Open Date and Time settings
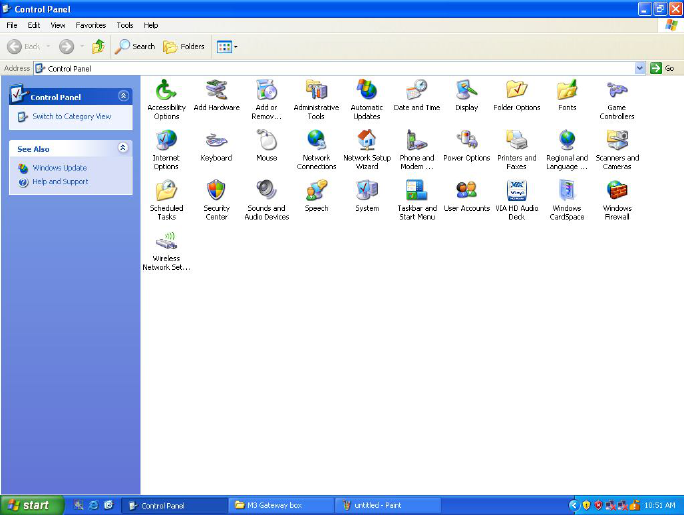This screenshot has width=684, height=515. pyautogui.click(x=417, y=95)
